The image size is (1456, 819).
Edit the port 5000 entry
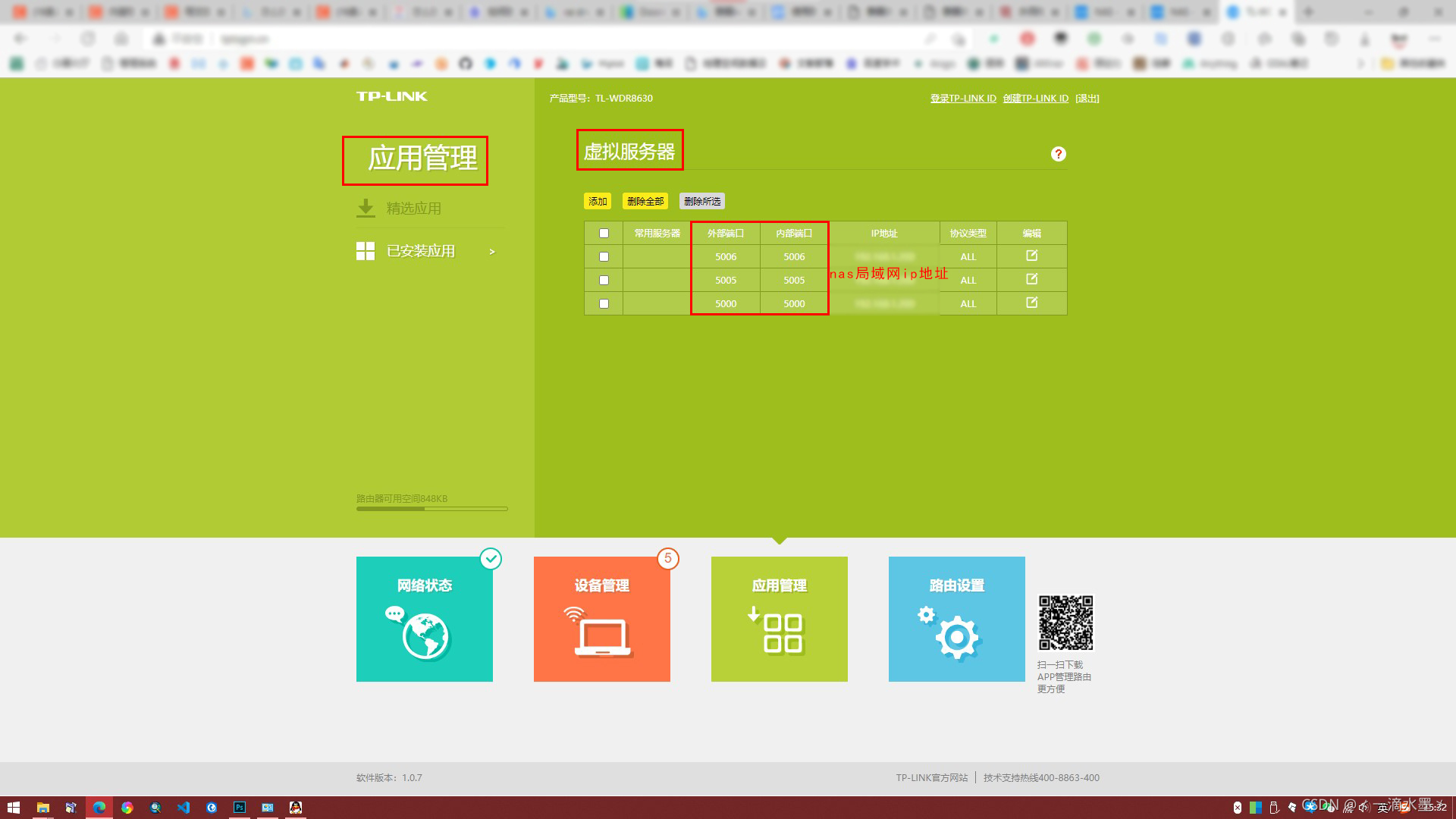click(x=1031, y=303)
